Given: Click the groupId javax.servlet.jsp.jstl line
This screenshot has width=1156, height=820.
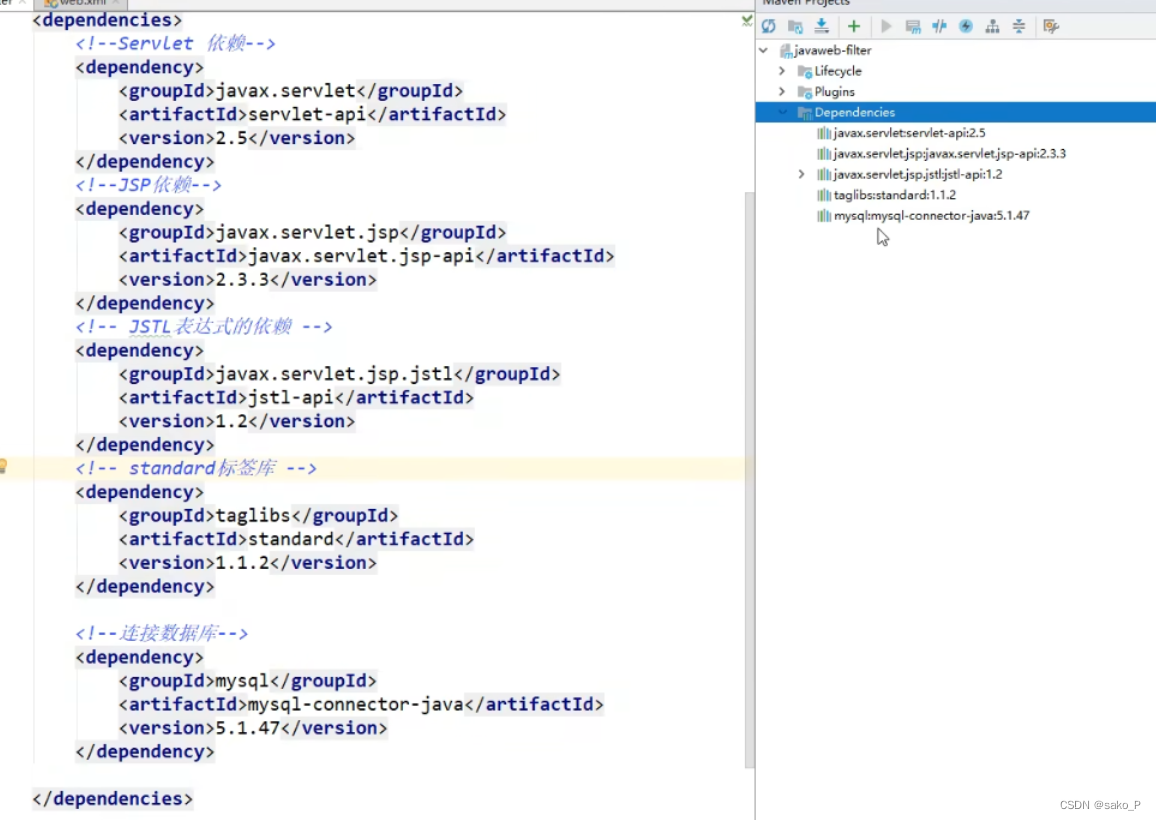Looking at the screenshot, I should point(340,374).
